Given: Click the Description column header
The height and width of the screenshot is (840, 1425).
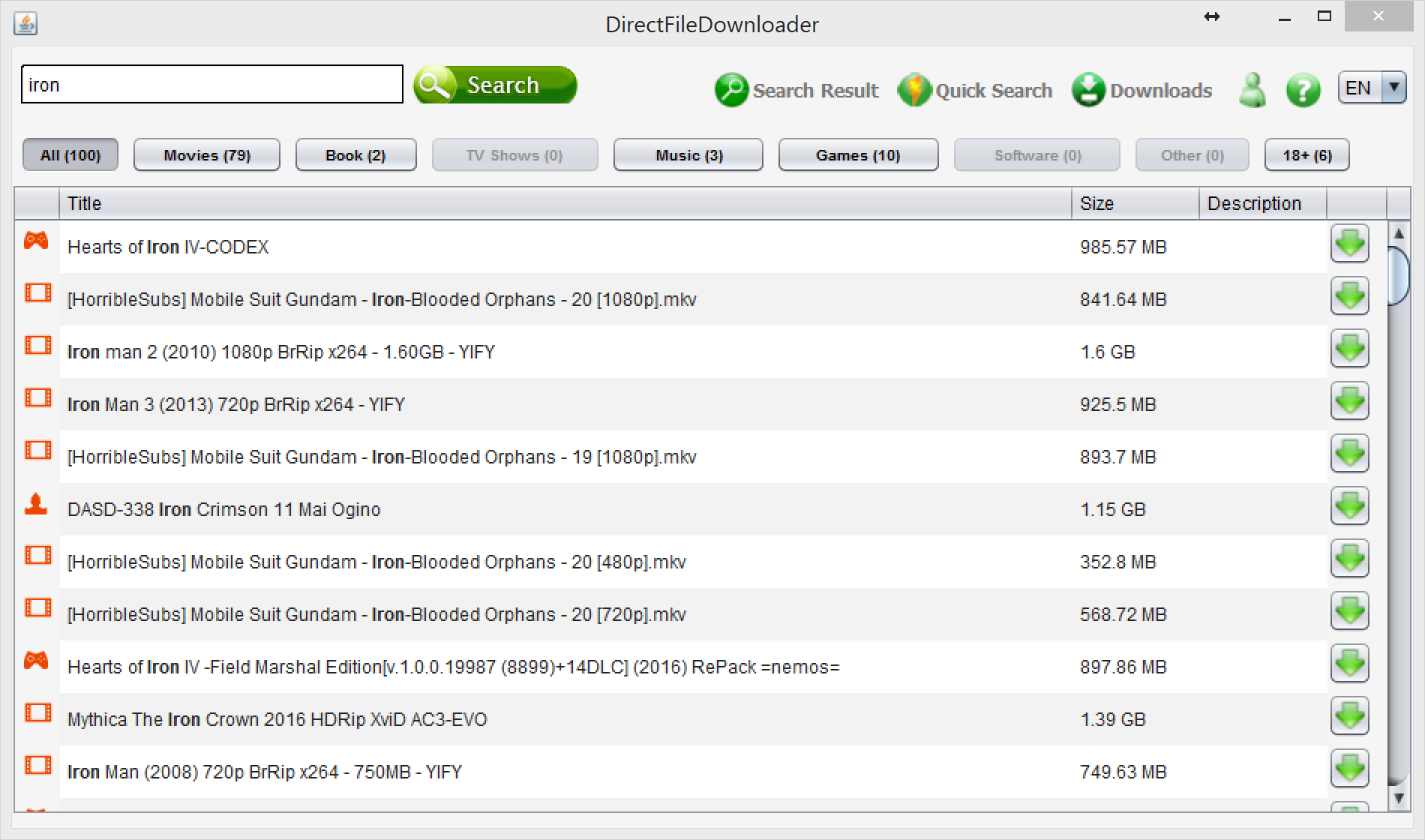Looking at the screenshot, I should pos(1263,203).
